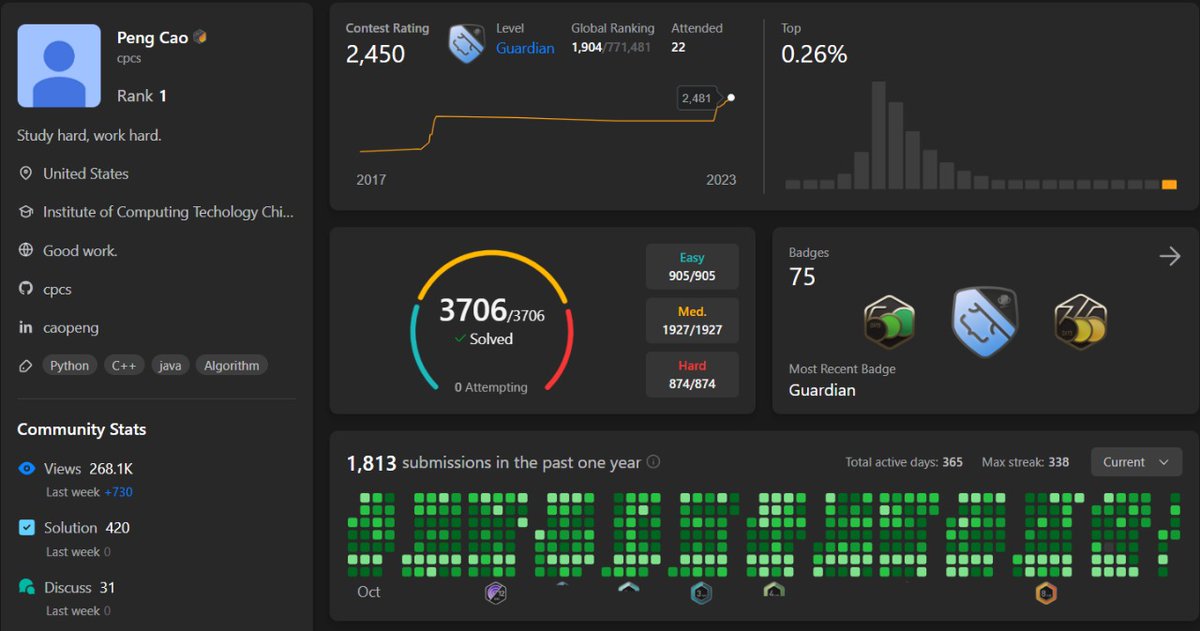The image size is (1200, 631).
Task: Open the cpcs GitHub link
Action: [x=57, y=289]
